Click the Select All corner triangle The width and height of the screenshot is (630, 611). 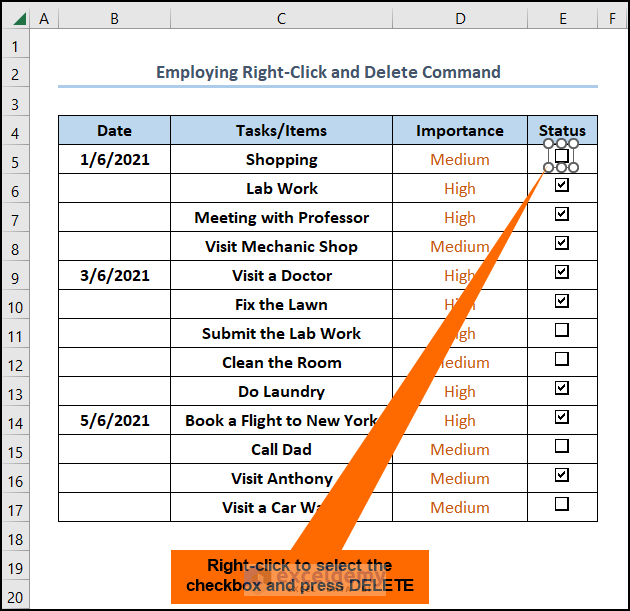(15, 18)
